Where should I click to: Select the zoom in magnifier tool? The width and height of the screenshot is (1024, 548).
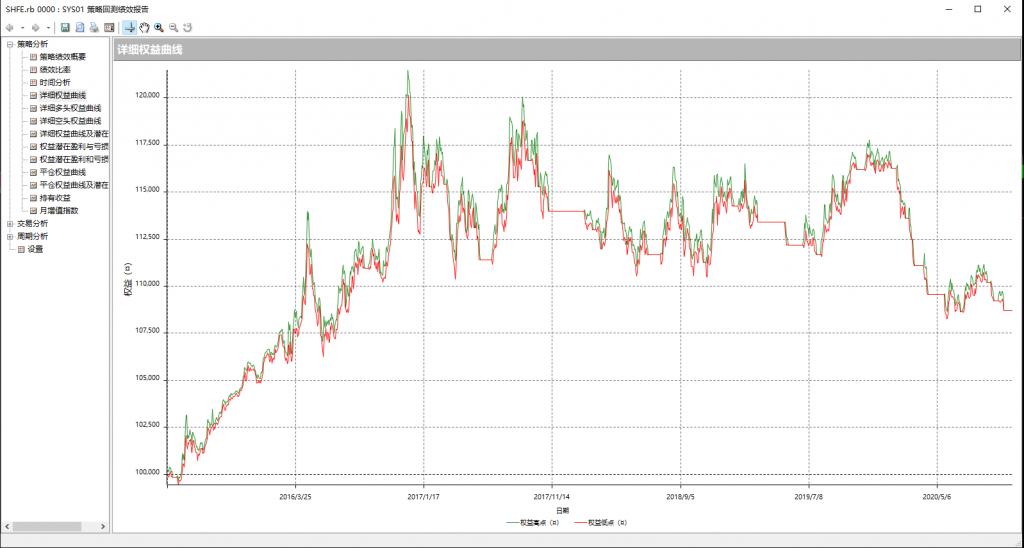coord(159,27)
